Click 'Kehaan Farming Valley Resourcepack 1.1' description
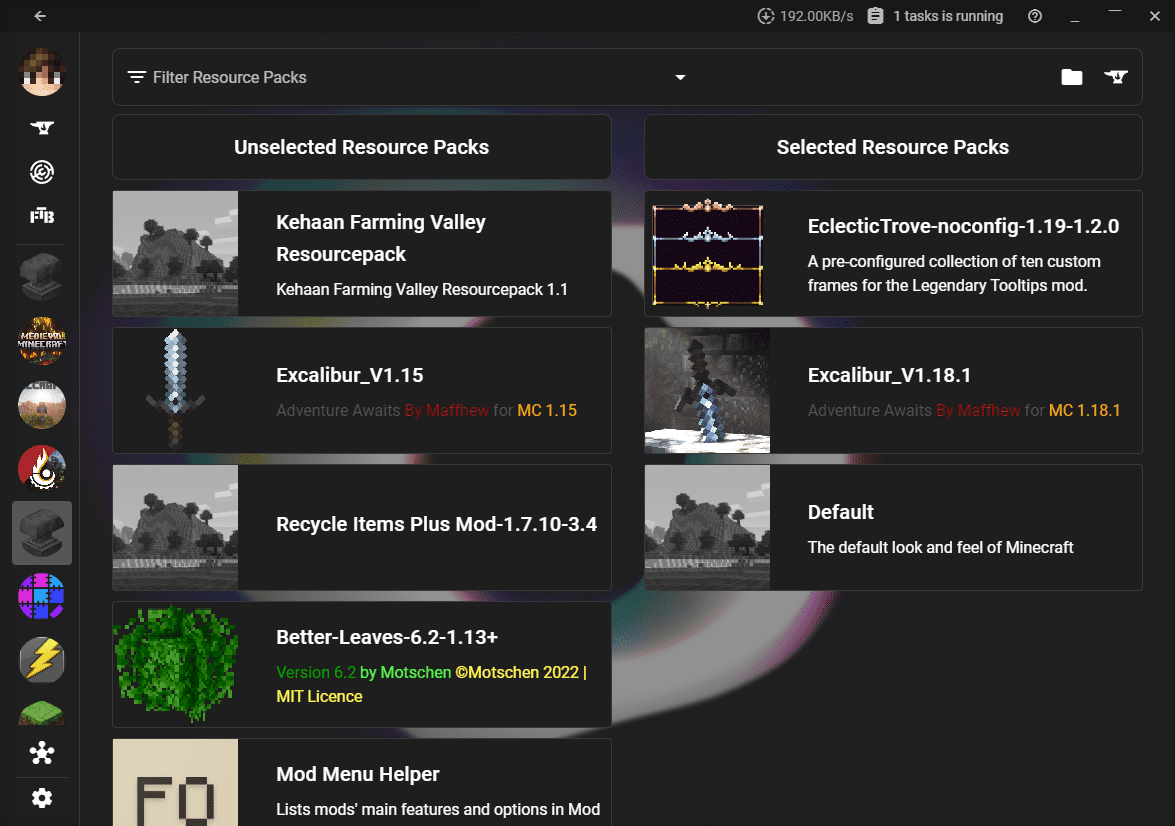Image resolution: width=1175 pixels, height=826 pixels. pos(422,289)
